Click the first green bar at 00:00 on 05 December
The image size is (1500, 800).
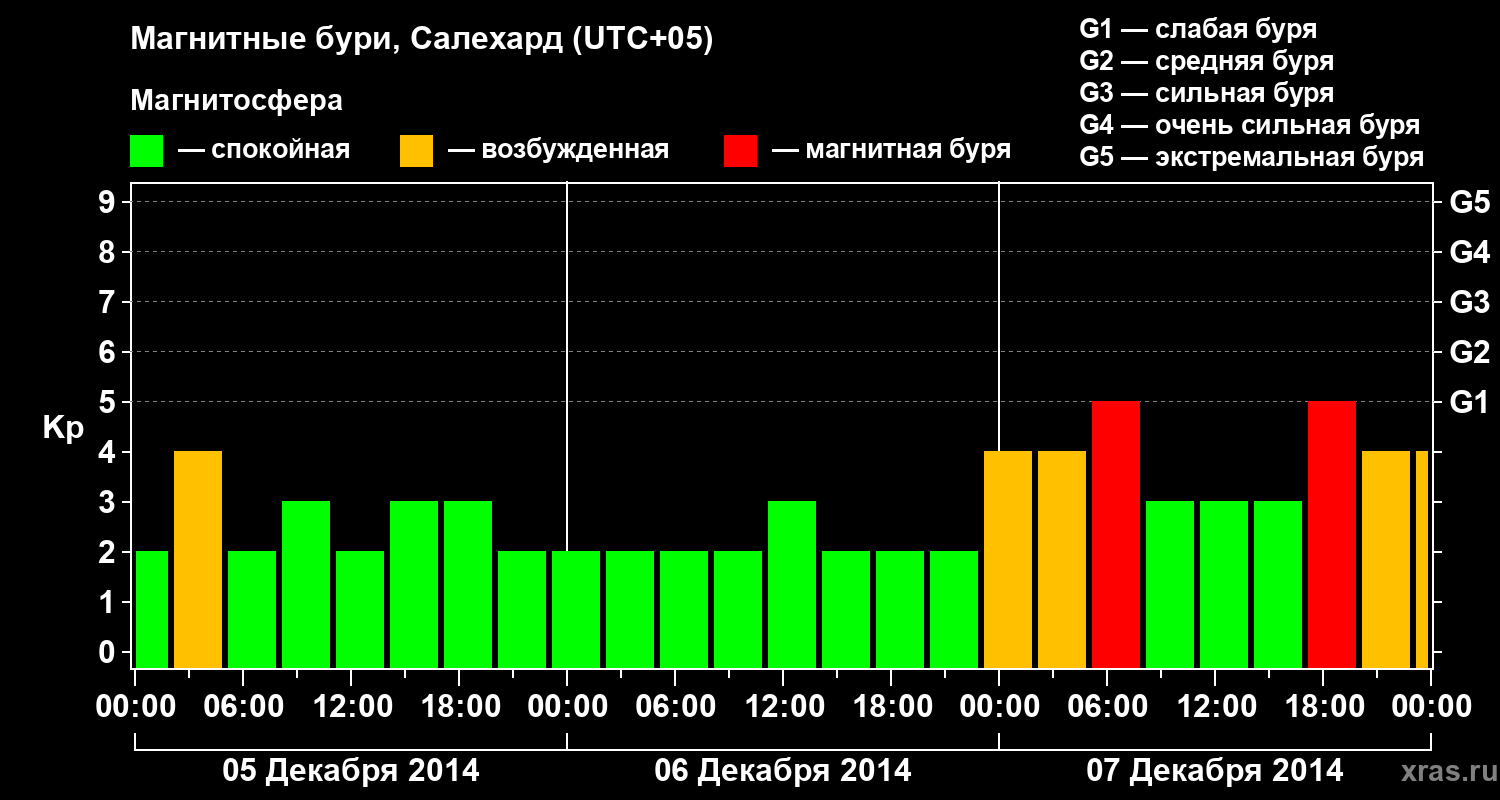coord(152,610)
